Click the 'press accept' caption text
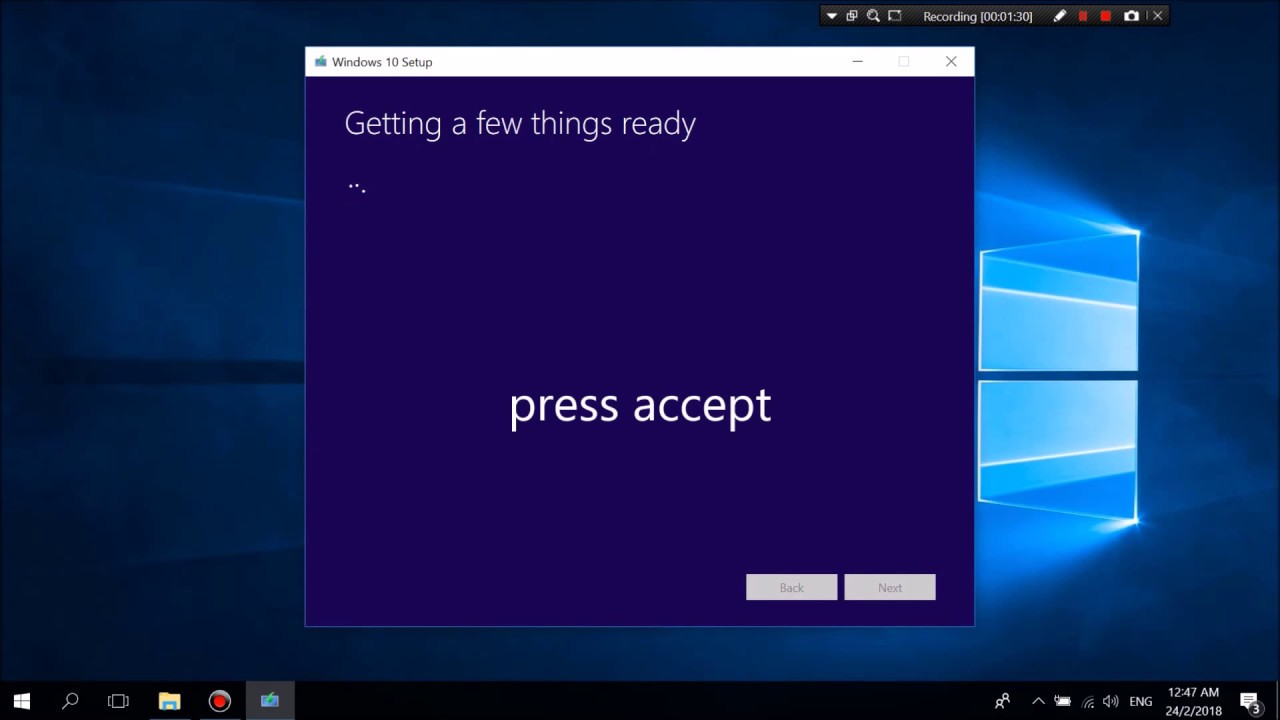 (x=640, y=406)
